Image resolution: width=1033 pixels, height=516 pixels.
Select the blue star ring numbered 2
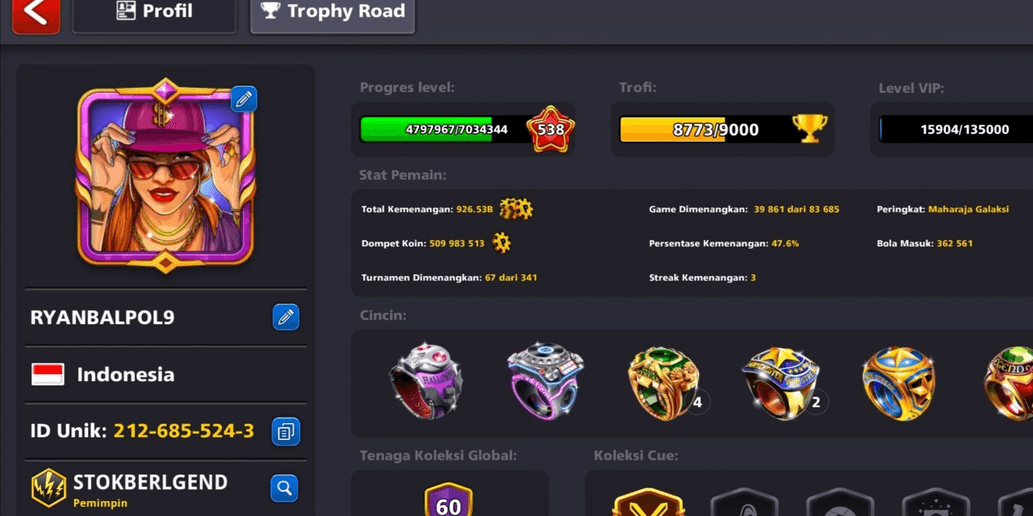781,384
